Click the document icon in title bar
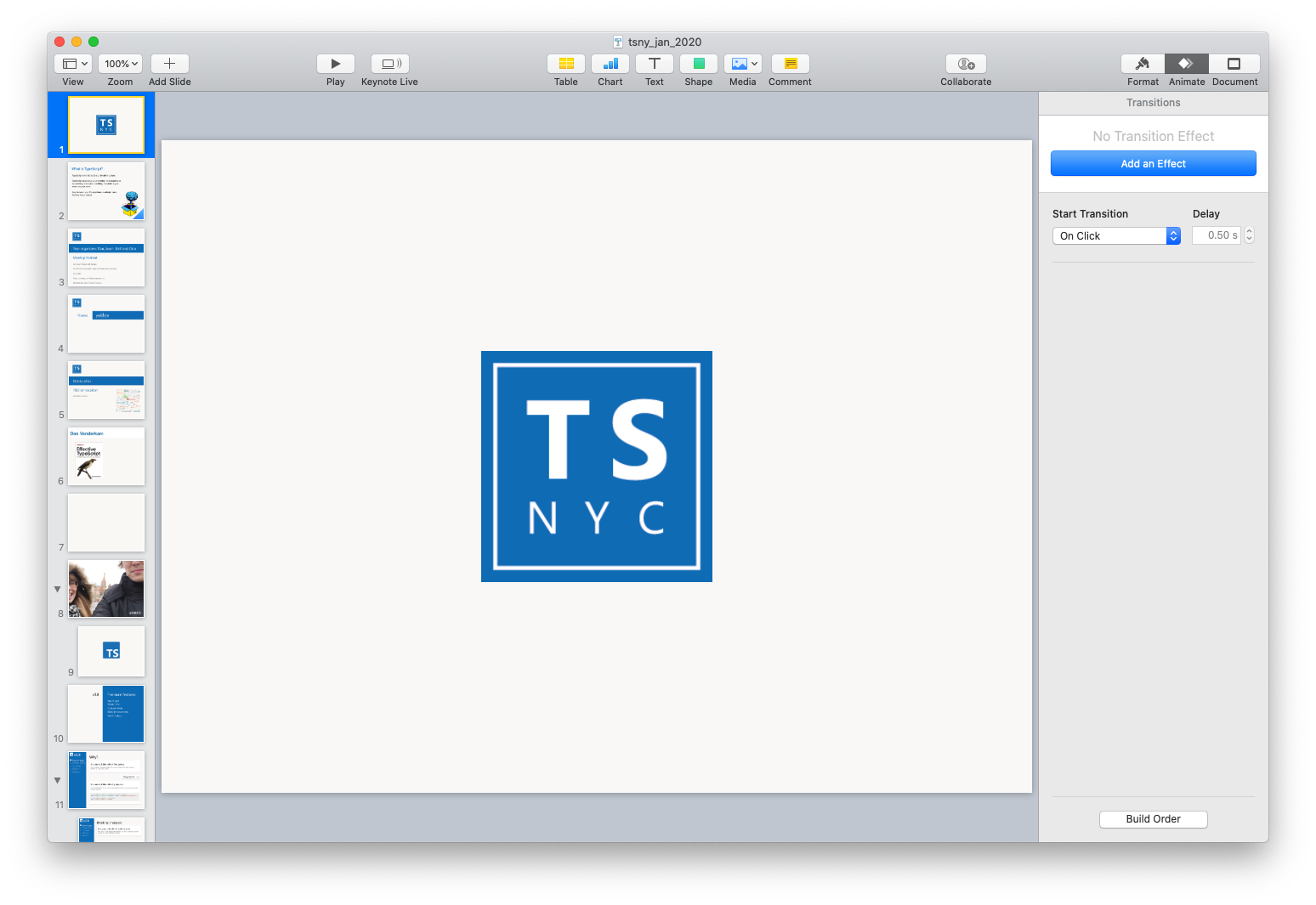 pyautogui.click(x=618, y=42)
